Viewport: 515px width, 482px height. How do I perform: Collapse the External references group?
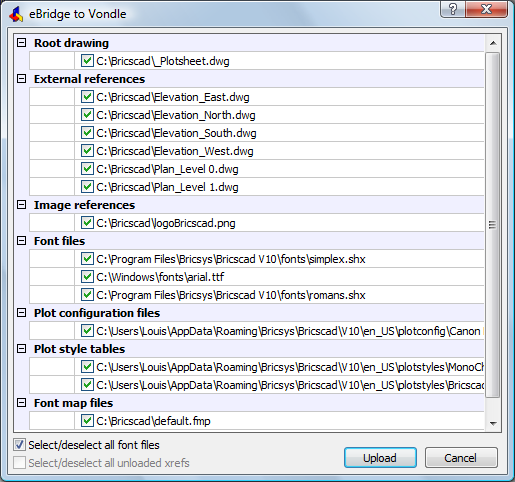pyautogui.click(x=22, y=79)
